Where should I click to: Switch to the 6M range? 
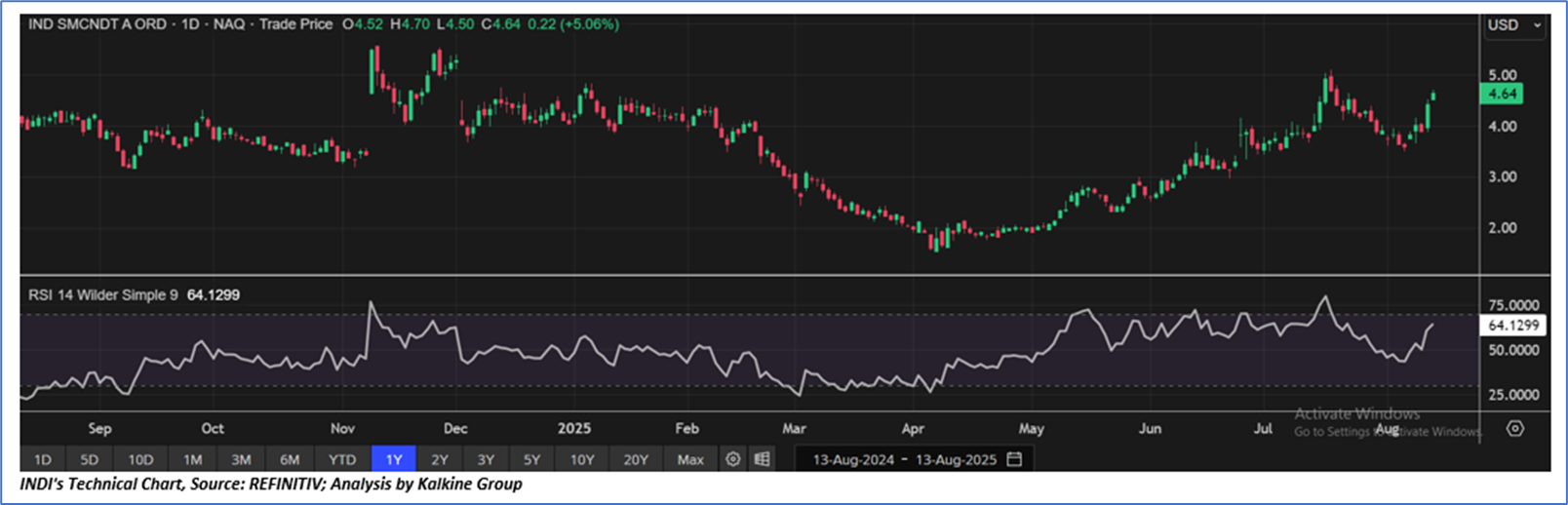point(290,459)
